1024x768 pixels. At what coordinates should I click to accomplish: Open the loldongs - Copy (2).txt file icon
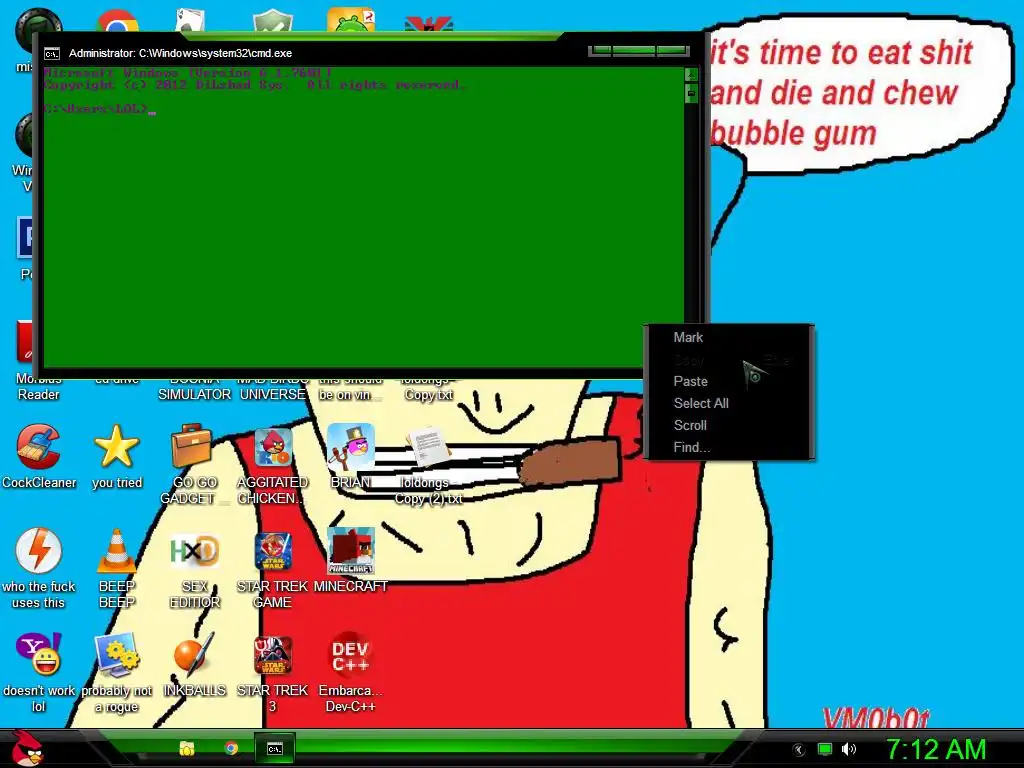(x=428, y=447)
